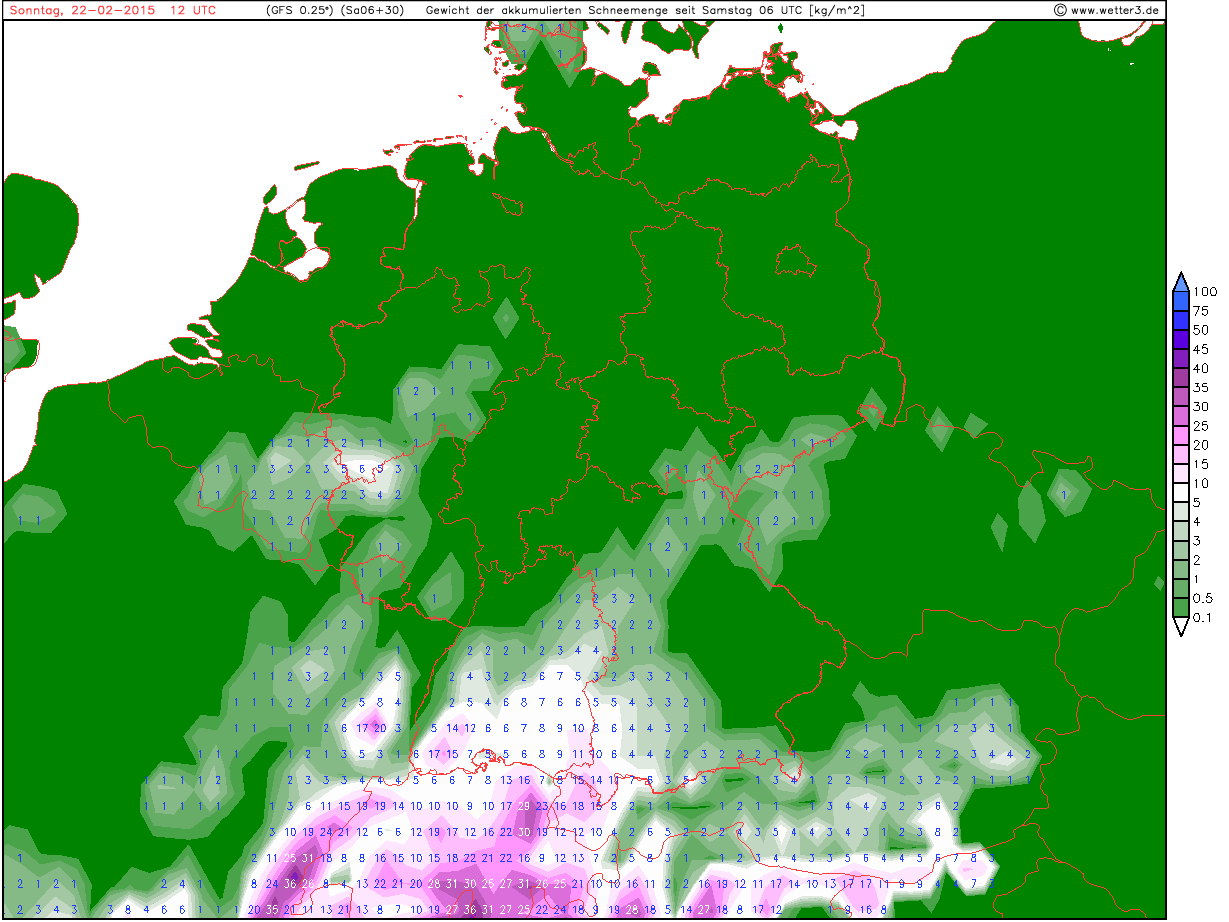This screenshot has height=922, width=1229.
Task: Pick the green swatch between 0.1 and 0.5
Action: pyautogui.click(x=1181, y=607)
